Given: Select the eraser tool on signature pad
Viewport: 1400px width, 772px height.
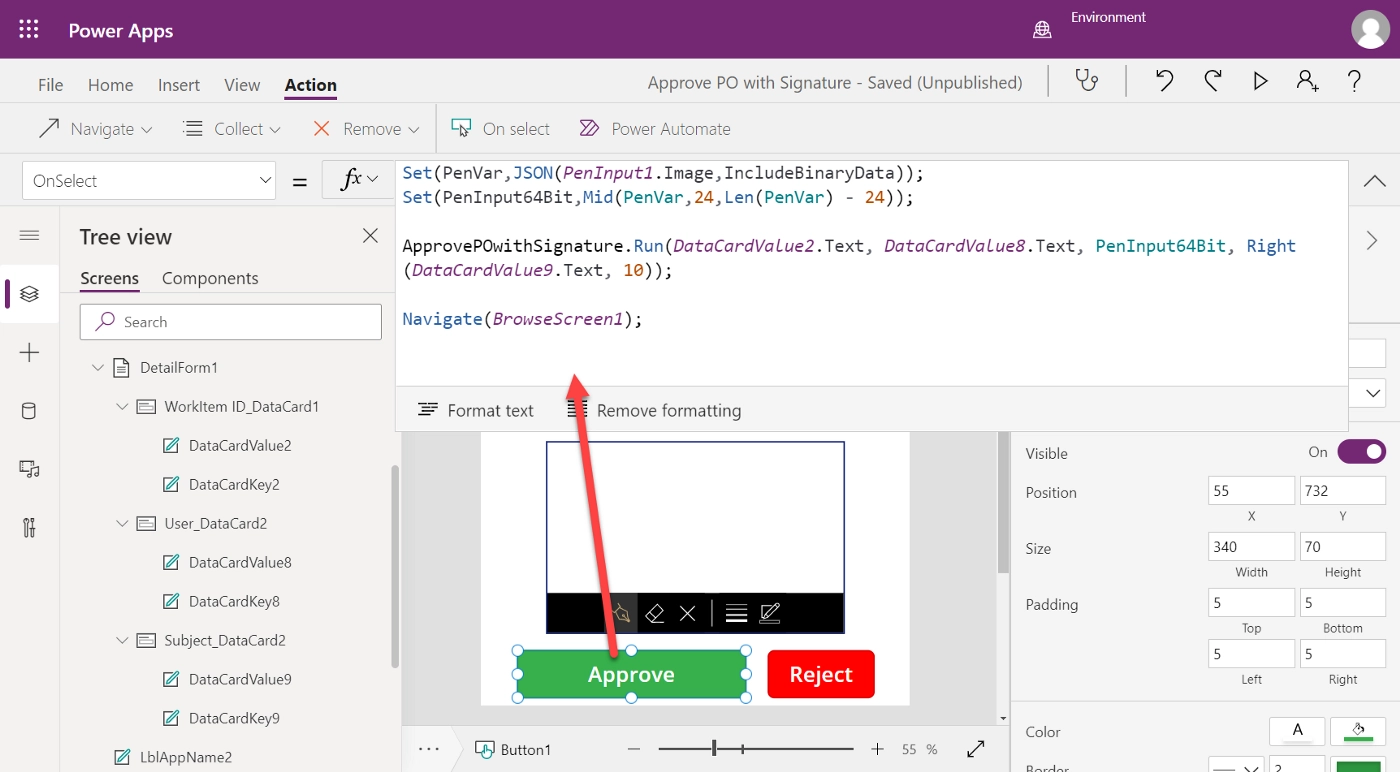Looking at the screenshot, I should pyautogui.click(x=654, y=613).
